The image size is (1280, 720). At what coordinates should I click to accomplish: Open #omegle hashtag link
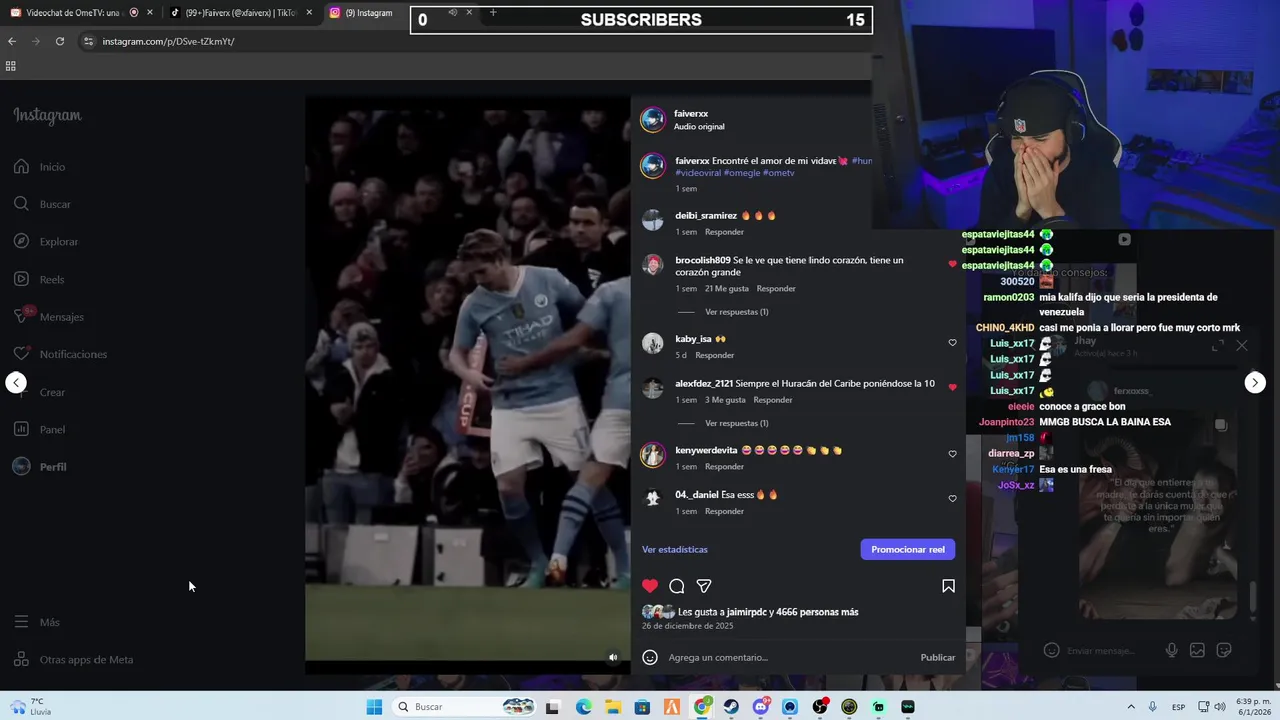(x=742, y=173)
